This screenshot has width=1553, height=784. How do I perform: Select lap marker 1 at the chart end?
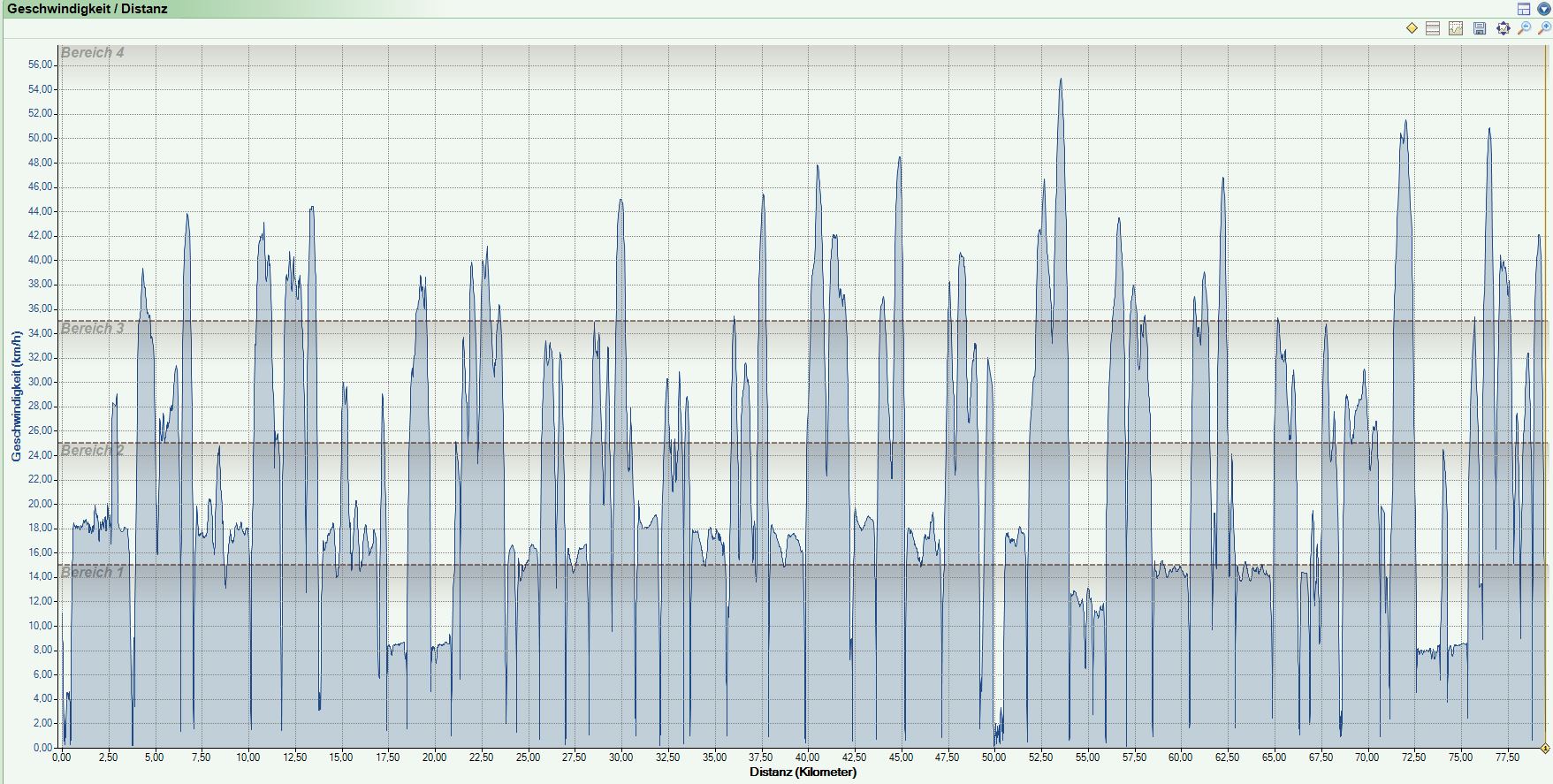tap(1545, 748)
